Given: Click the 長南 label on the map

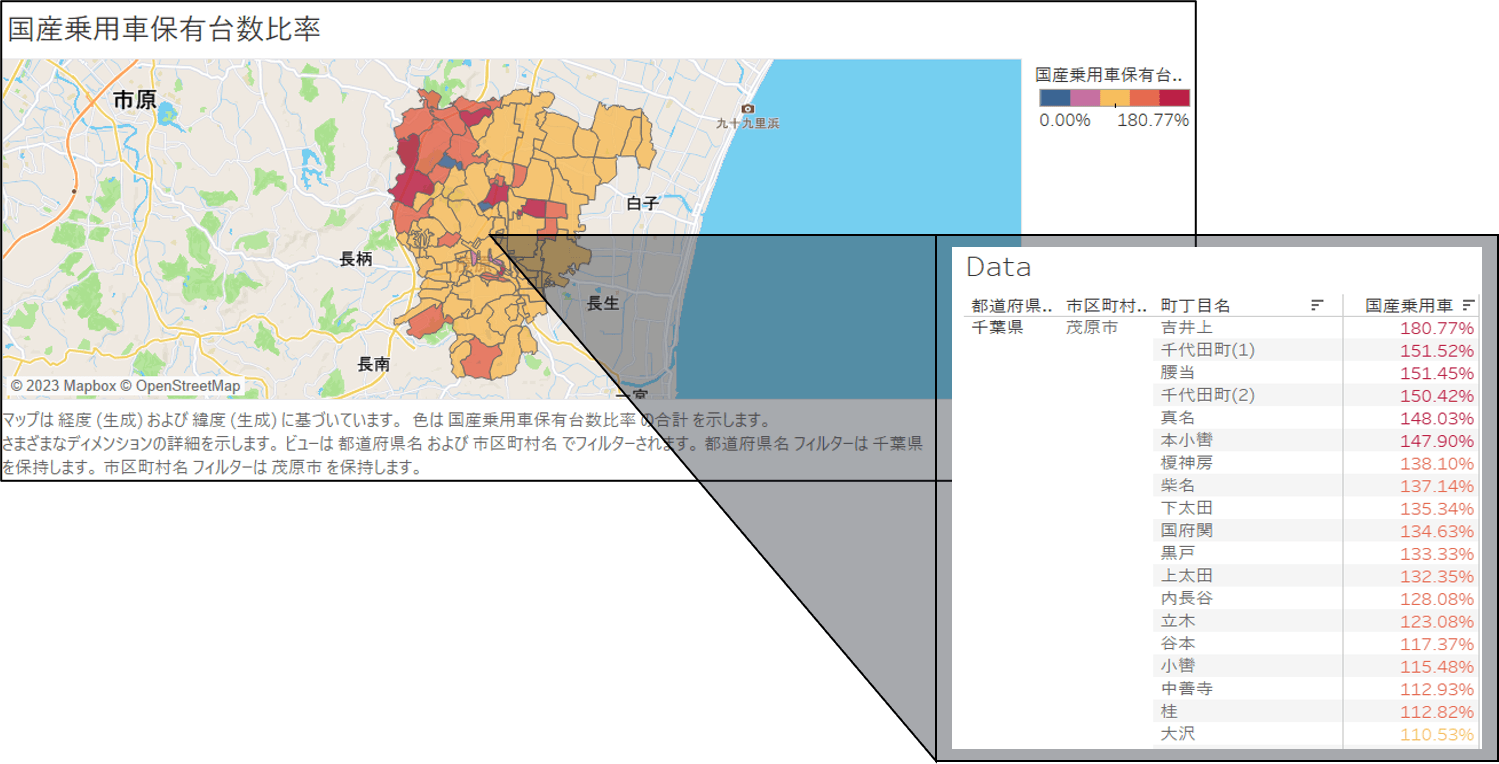Looking at the screenshot, I should click(373, 364).
